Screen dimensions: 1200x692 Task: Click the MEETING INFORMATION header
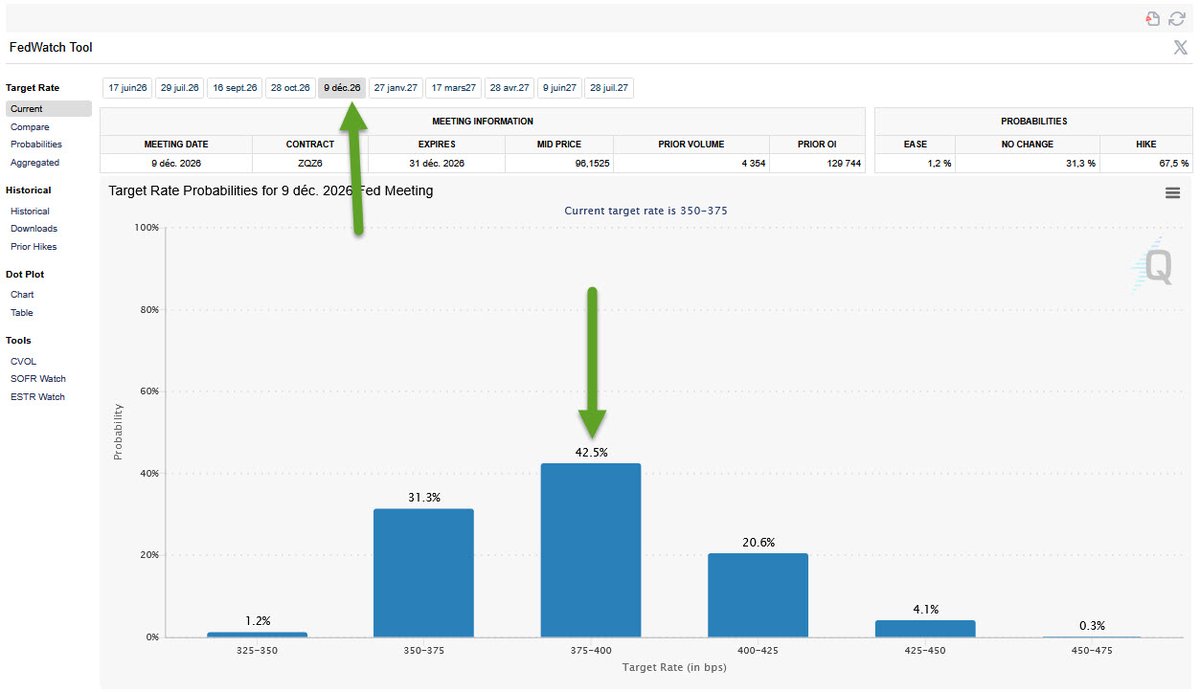point(483,121)
